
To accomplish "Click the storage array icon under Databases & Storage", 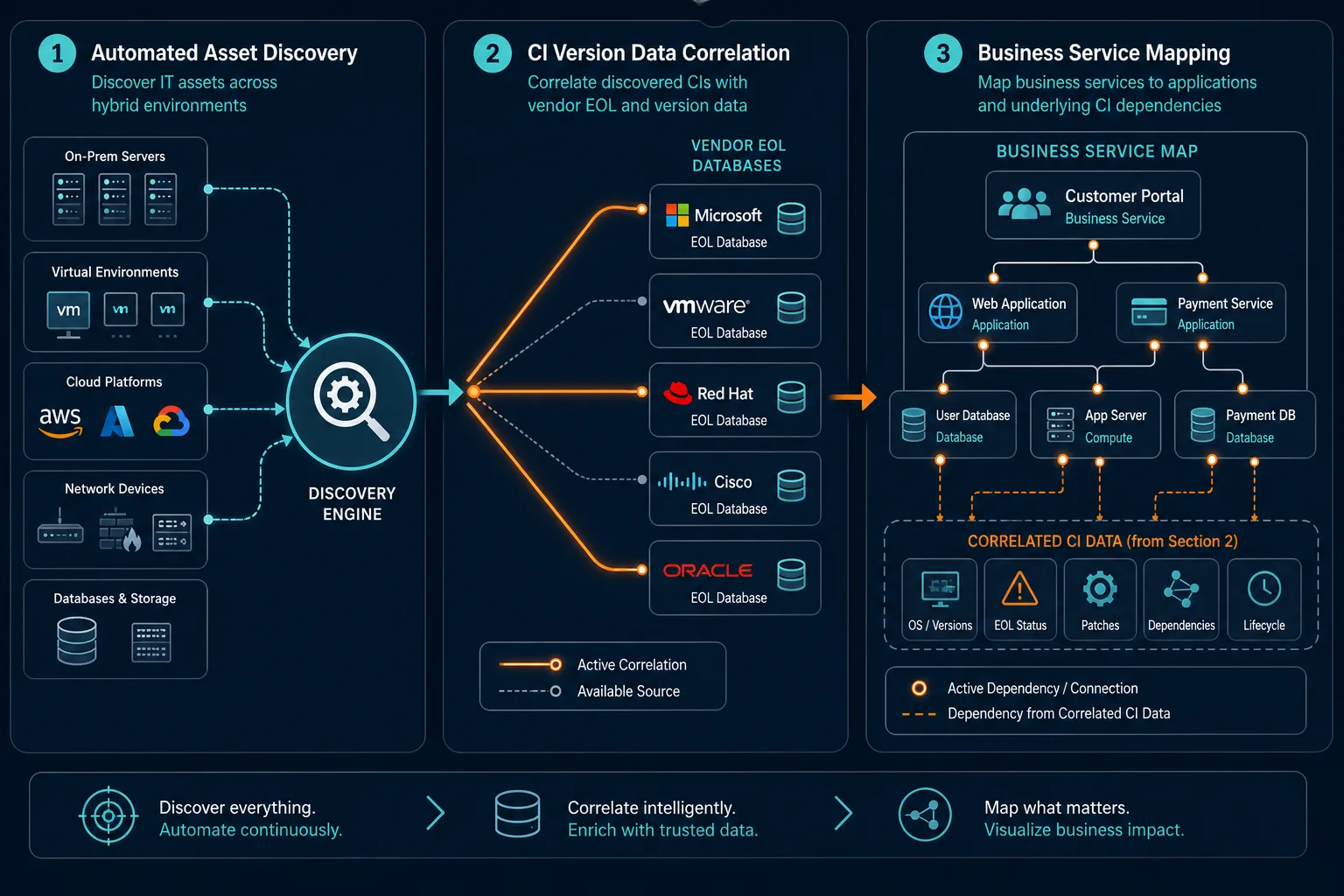I will tap(151, 642).
